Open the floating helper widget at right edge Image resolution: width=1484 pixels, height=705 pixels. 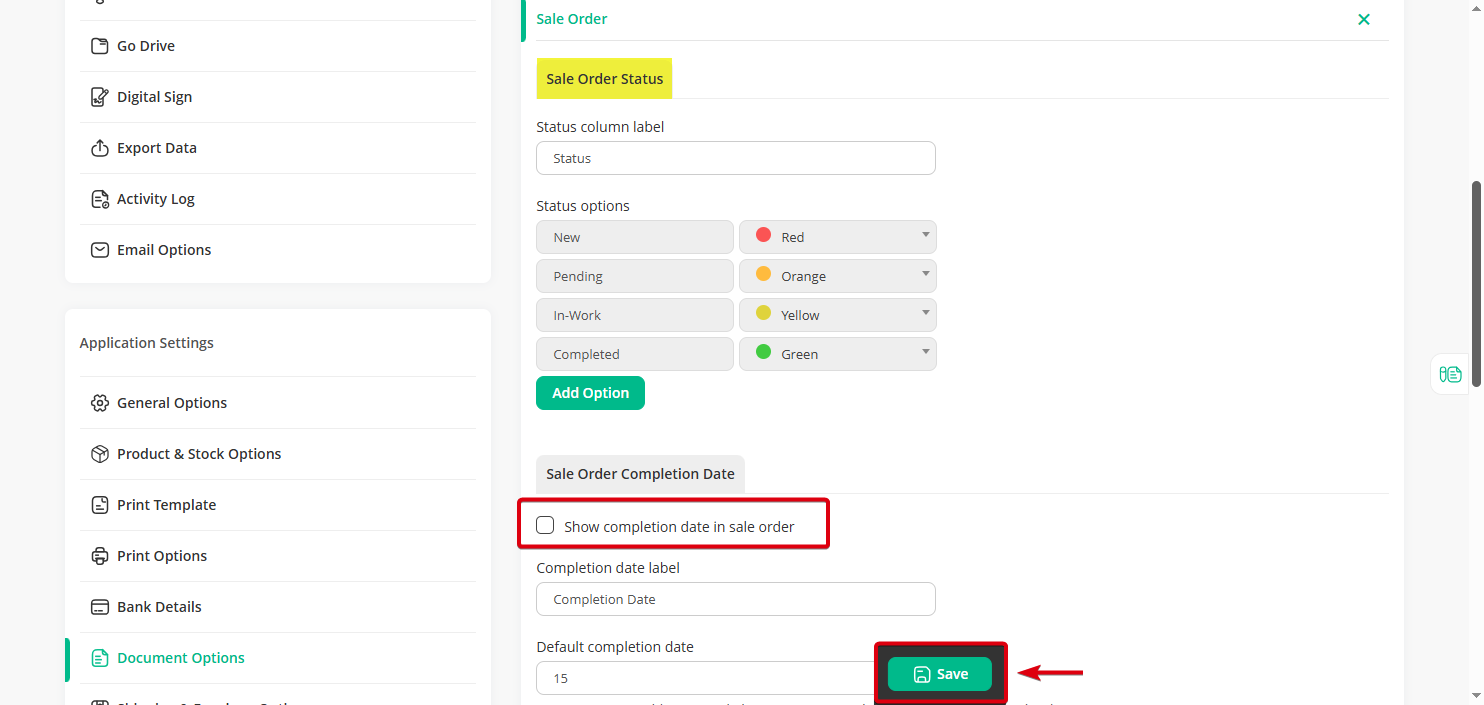1450,374
